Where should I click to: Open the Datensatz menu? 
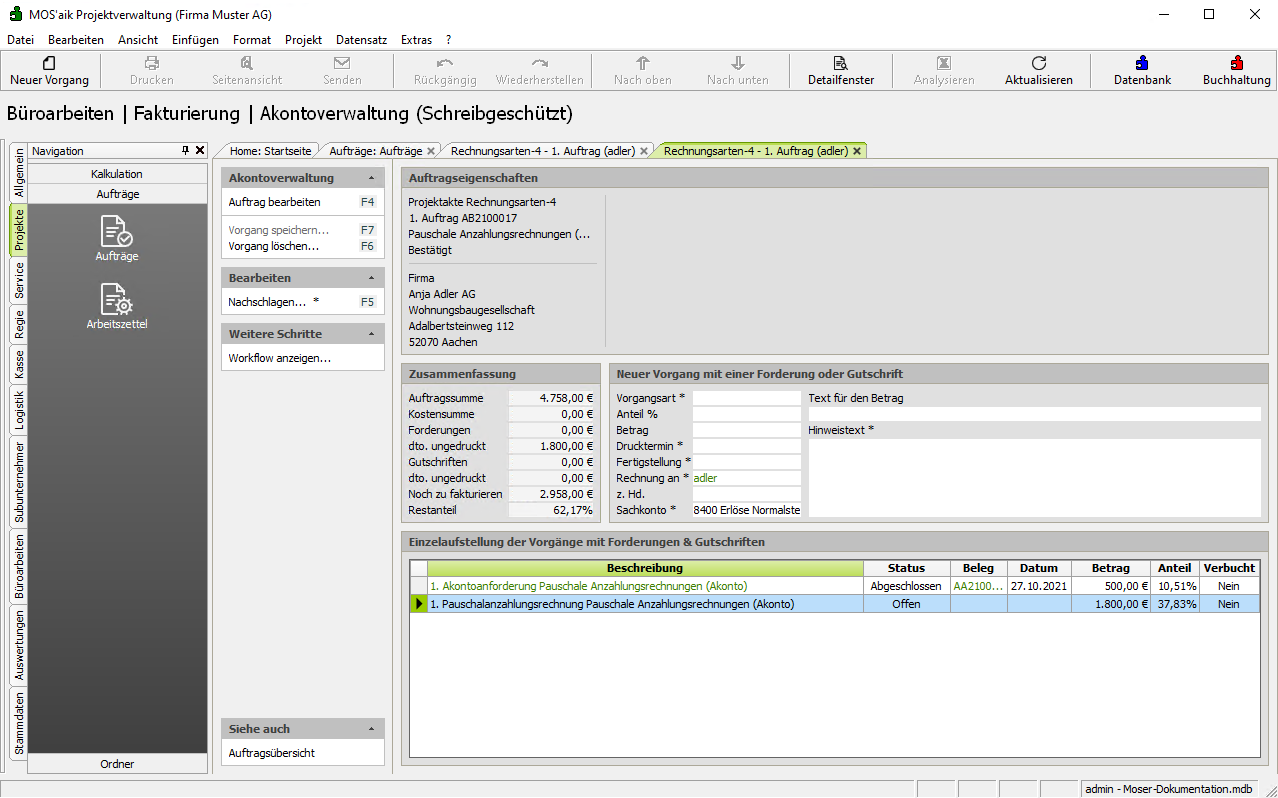tap(361, 40)
